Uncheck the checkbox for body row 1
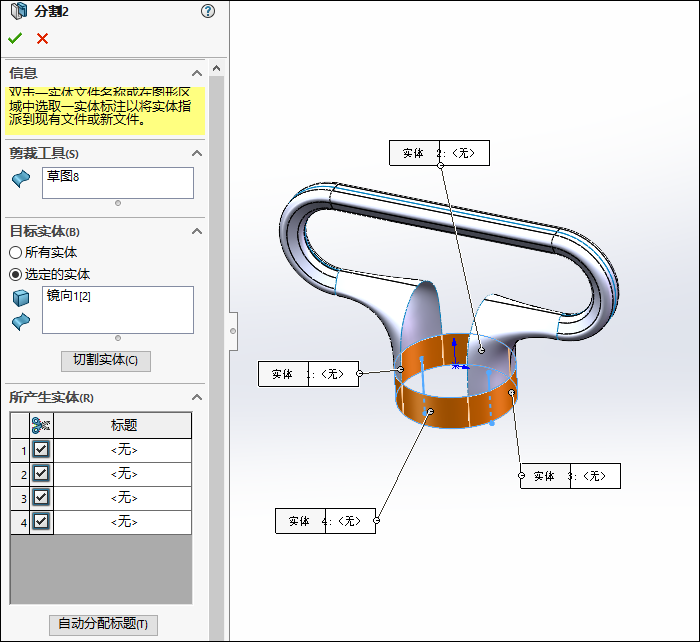Image resolution: width=700 pixels, height=642 pixels. click(x=41, y=450)
